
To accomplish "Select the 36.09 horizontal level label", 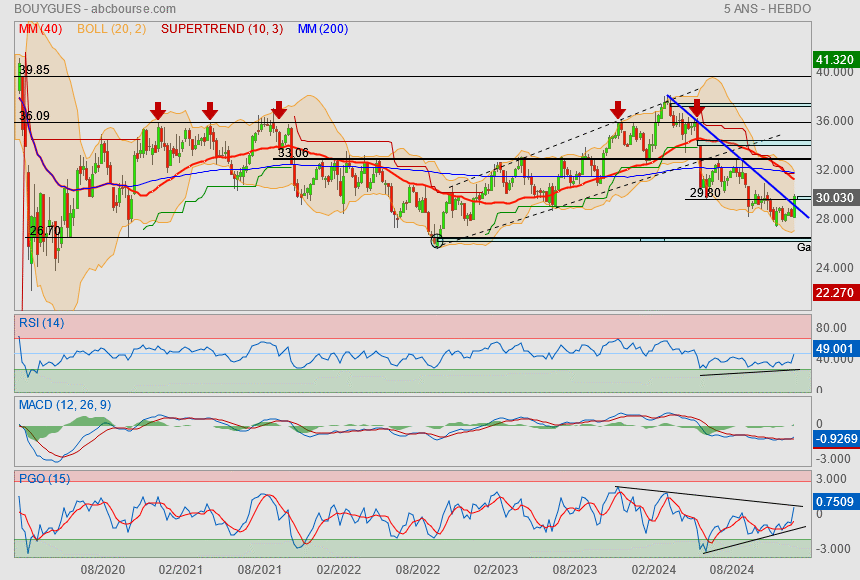I will point(34,116).
